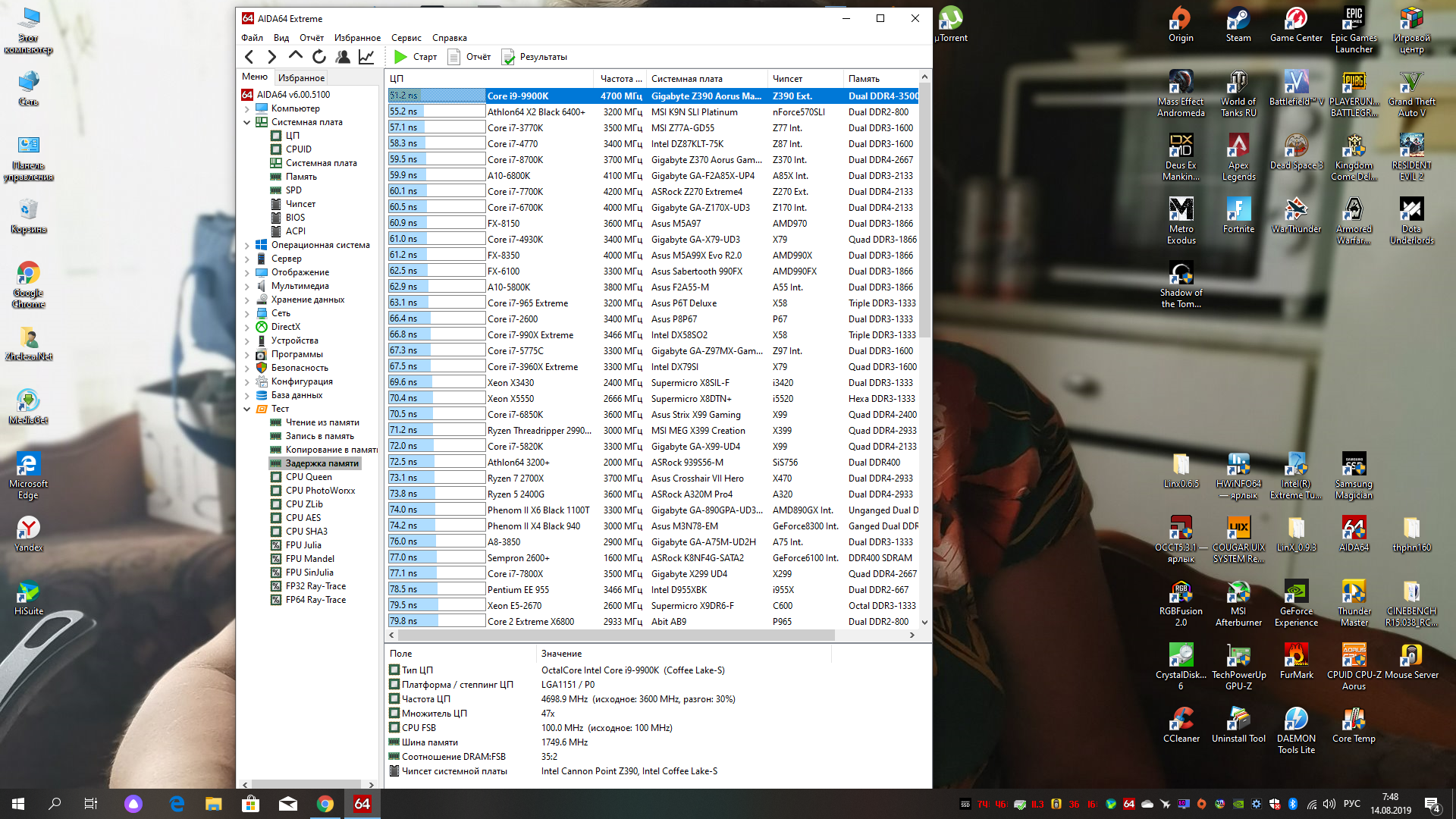Expand the Компьютер tree node
Viewport: 1456px width, 819px height.
246,108
